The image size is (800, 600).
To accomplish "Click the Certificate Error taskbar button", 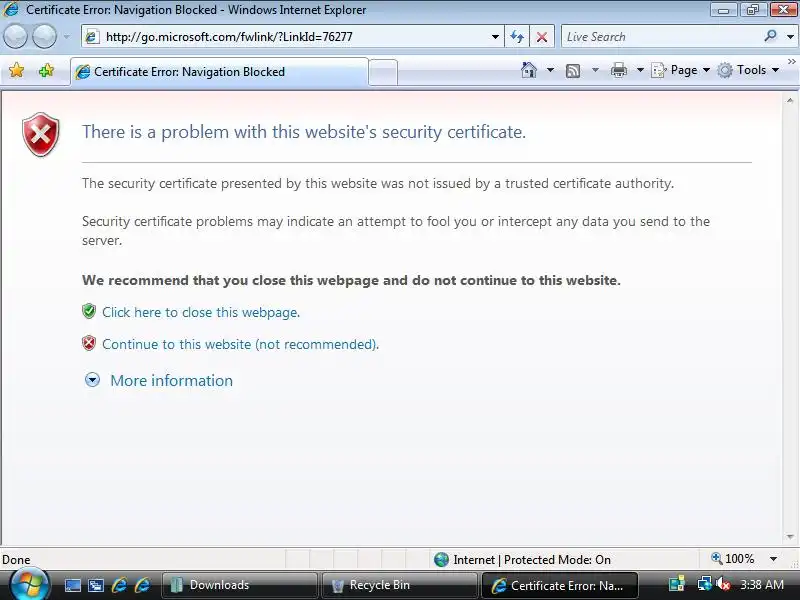I will (560, 585).
